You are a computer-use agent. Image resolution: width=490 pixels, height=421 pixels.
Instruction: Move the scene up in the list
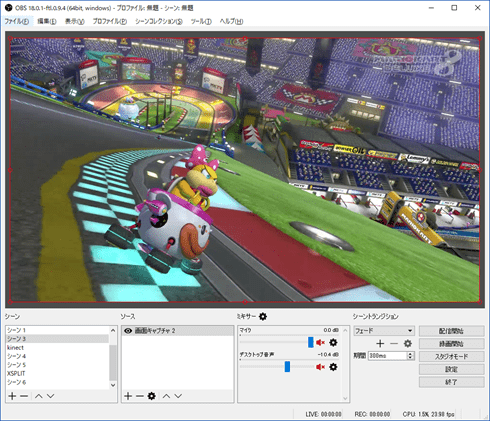click(39, 396)
